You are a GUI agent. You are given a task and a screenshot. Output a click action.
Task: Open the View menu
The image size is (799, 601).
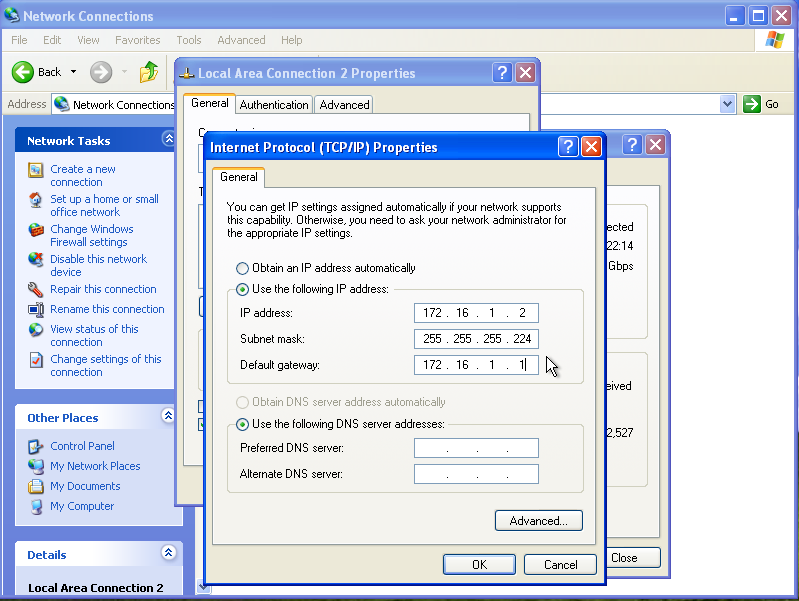[88, 40]
